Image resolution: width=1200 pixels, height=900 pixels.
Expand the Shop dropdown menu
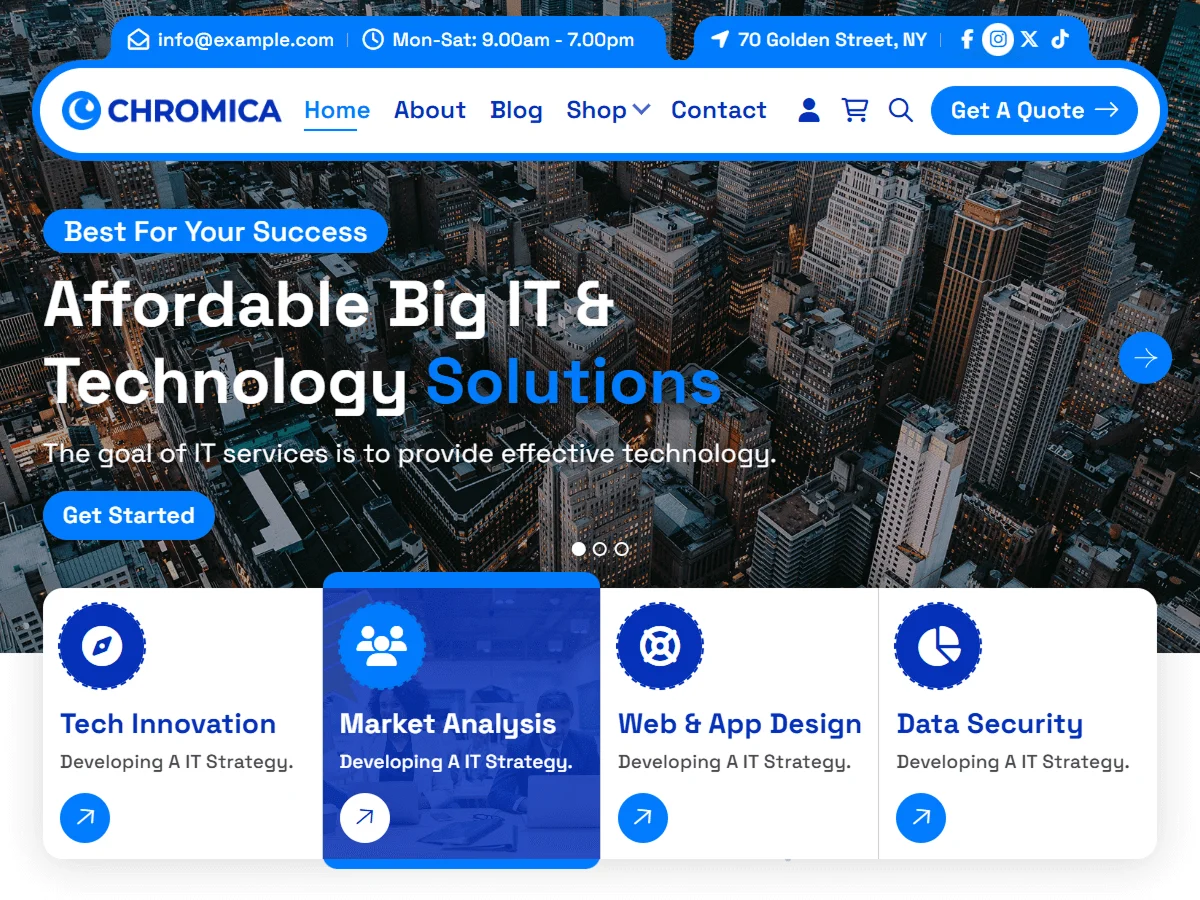pos(608,110)
